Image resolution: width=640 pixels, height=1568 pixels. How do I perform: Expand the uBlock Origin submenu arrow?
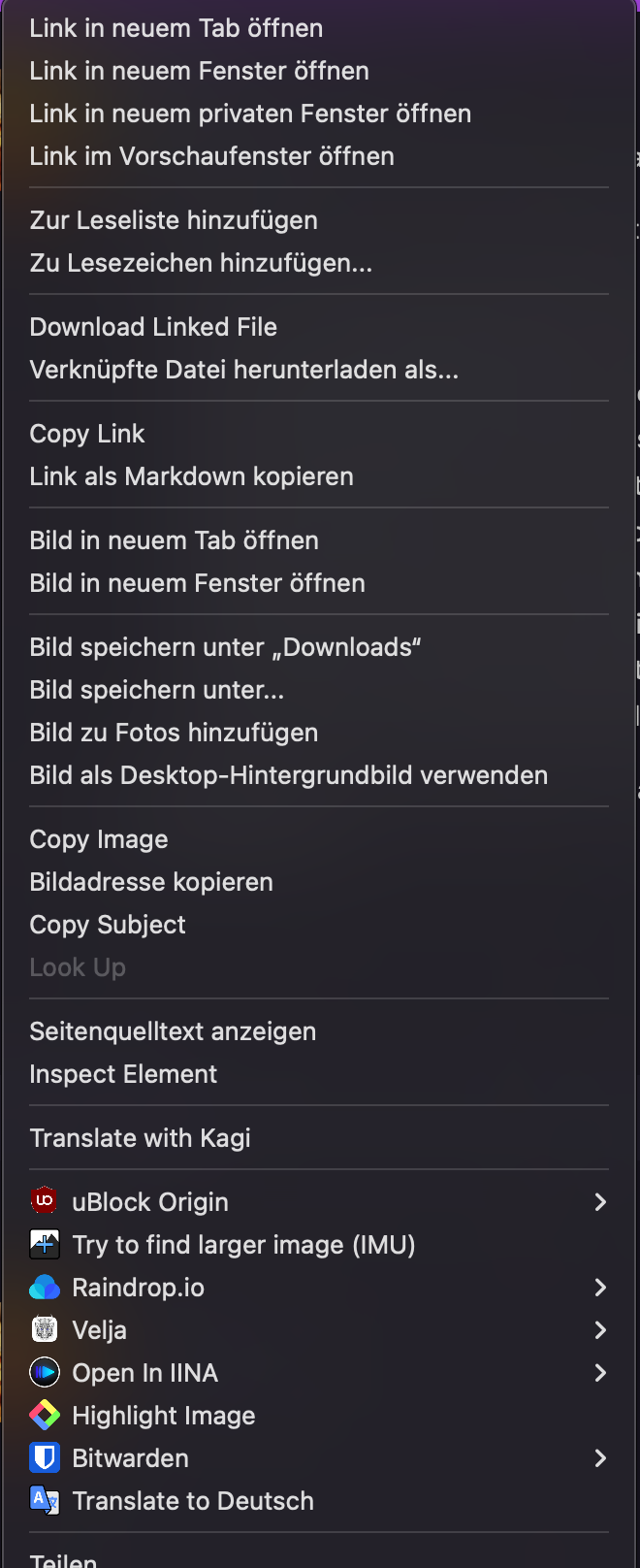(x=600, y=1201)
